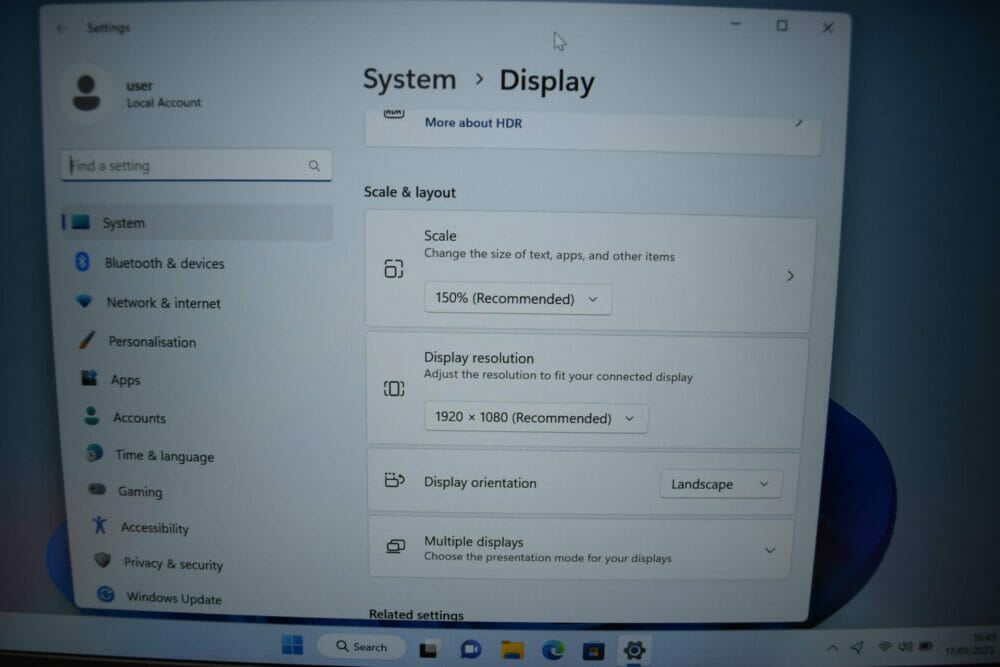The width and height of the screenshot is (1000, 667).
Task: Open Microsoft Store from the taskbar
Action: pyautogui.click(x=593, y=650)
